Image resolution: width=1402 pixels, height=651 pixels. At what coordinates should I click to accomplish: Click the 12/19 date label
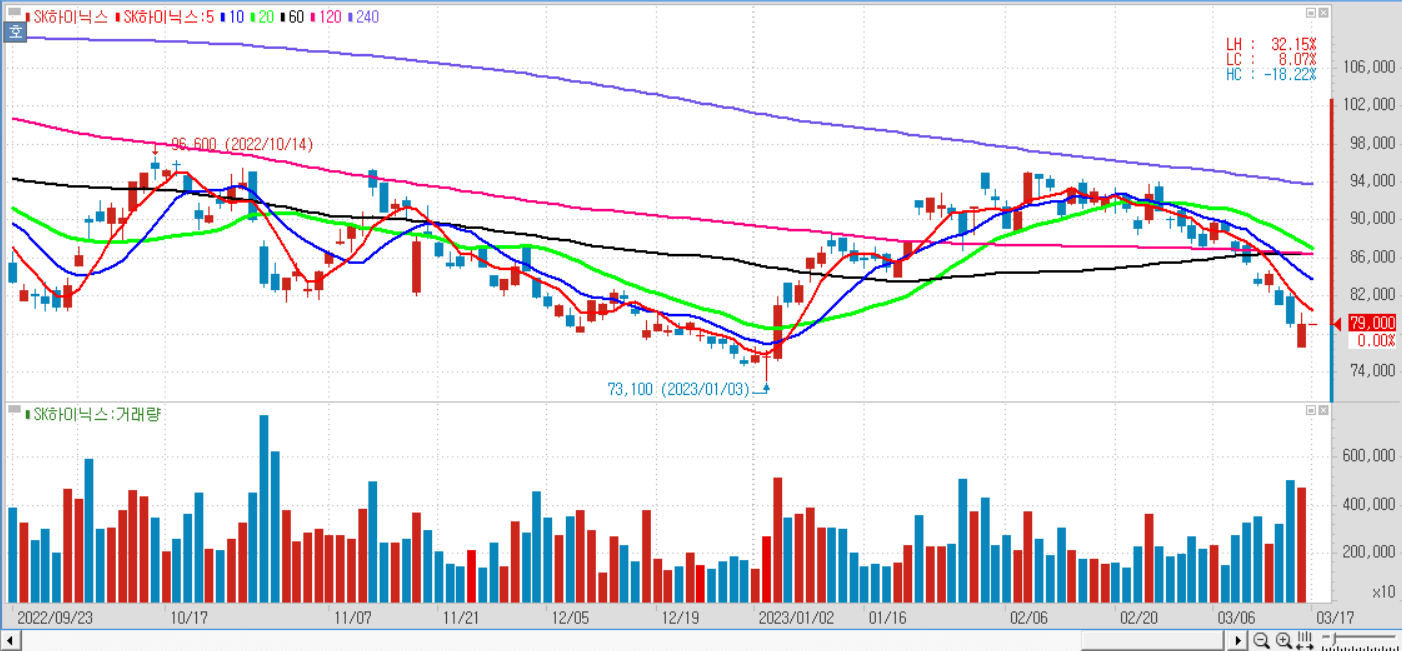(x=679, y=618)
